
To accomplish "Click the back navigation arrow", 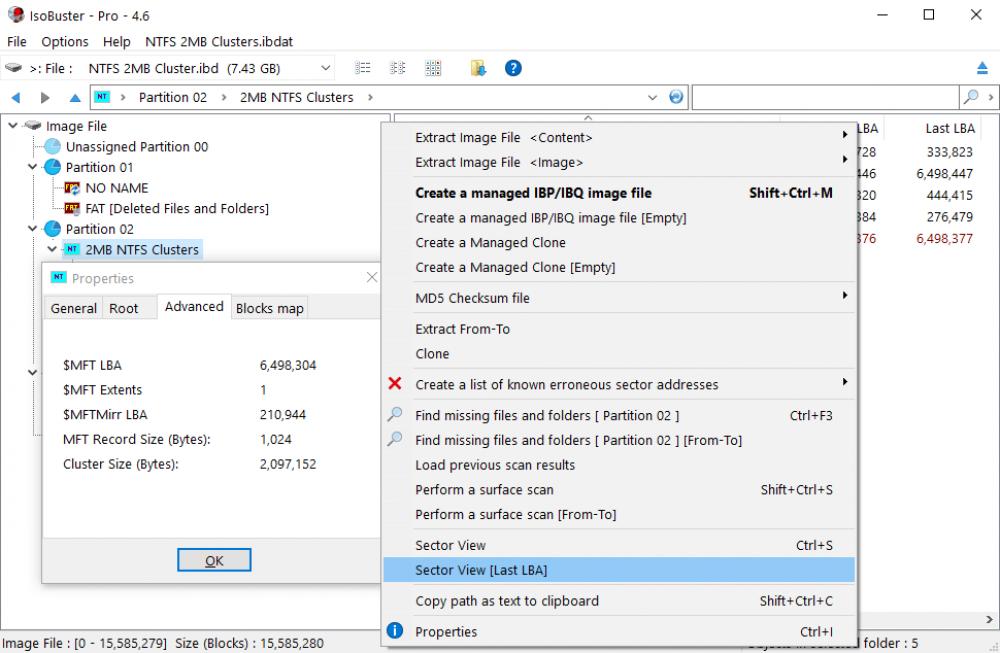I will [14, 97].
